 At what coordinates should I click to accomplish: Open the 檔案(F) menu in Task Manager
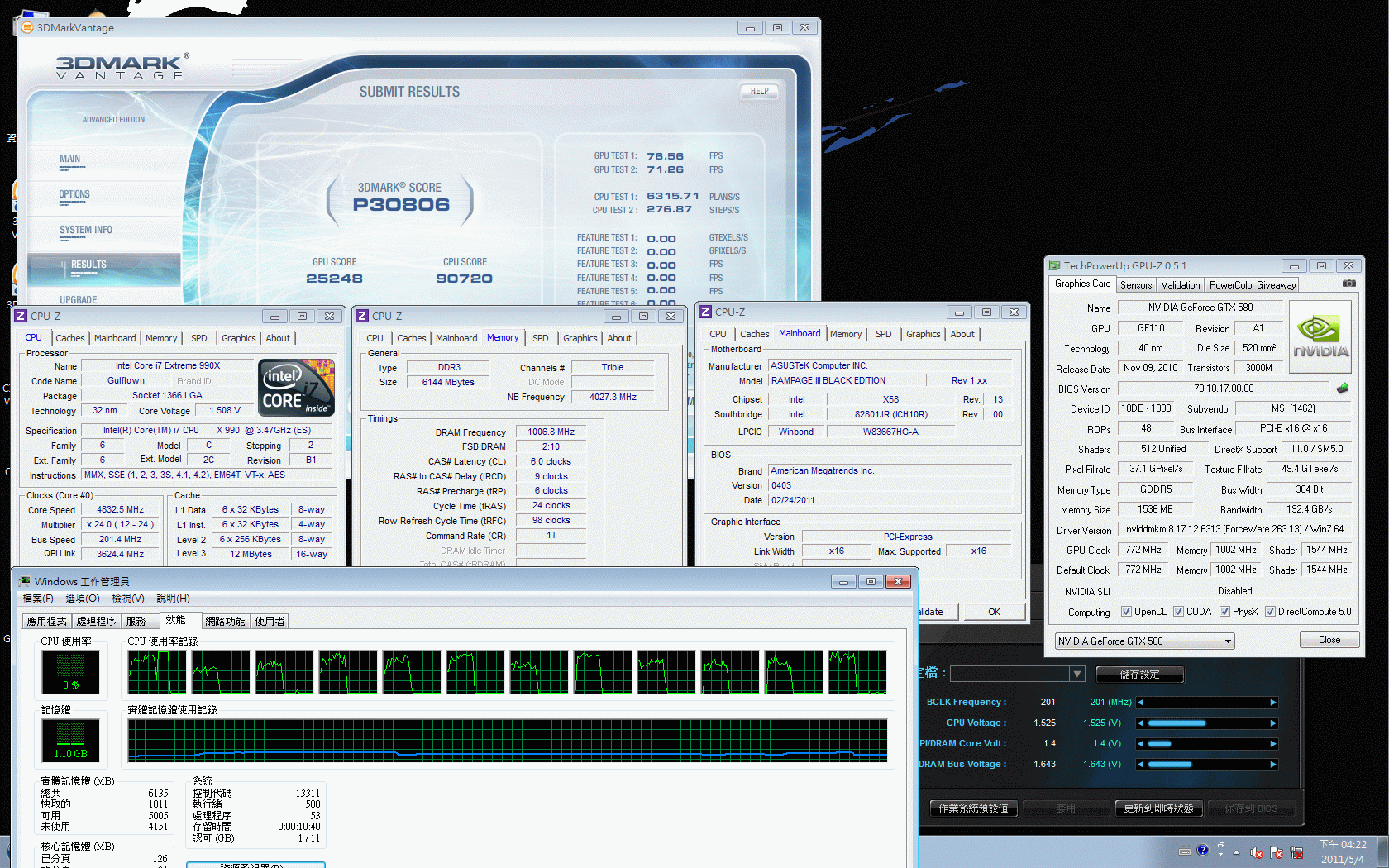[38, 599]
